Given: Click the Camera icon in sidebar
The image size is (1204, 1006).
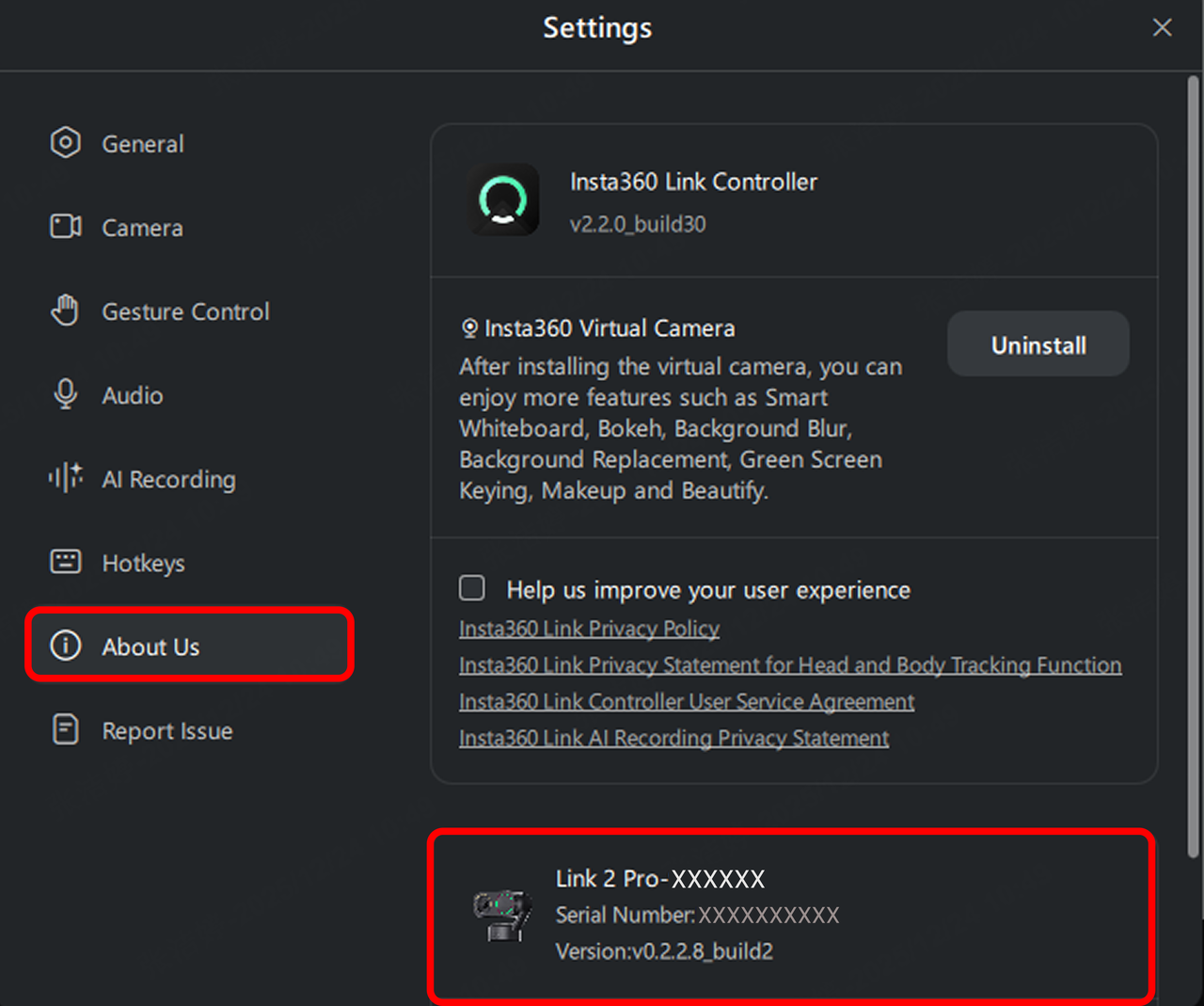Looking at the screenshot, I should [x=65, y=227].
